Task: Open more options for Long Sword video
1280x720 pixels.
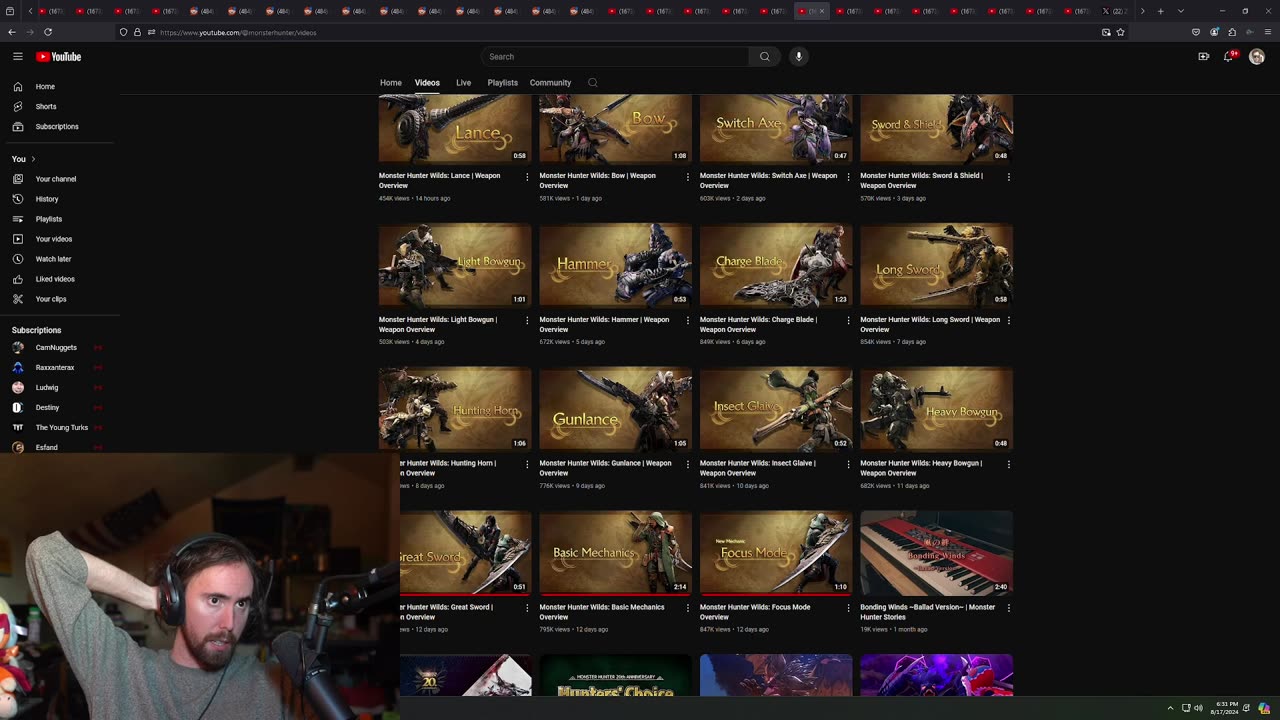Action: pyautogui.click(x=1008, y=321)
